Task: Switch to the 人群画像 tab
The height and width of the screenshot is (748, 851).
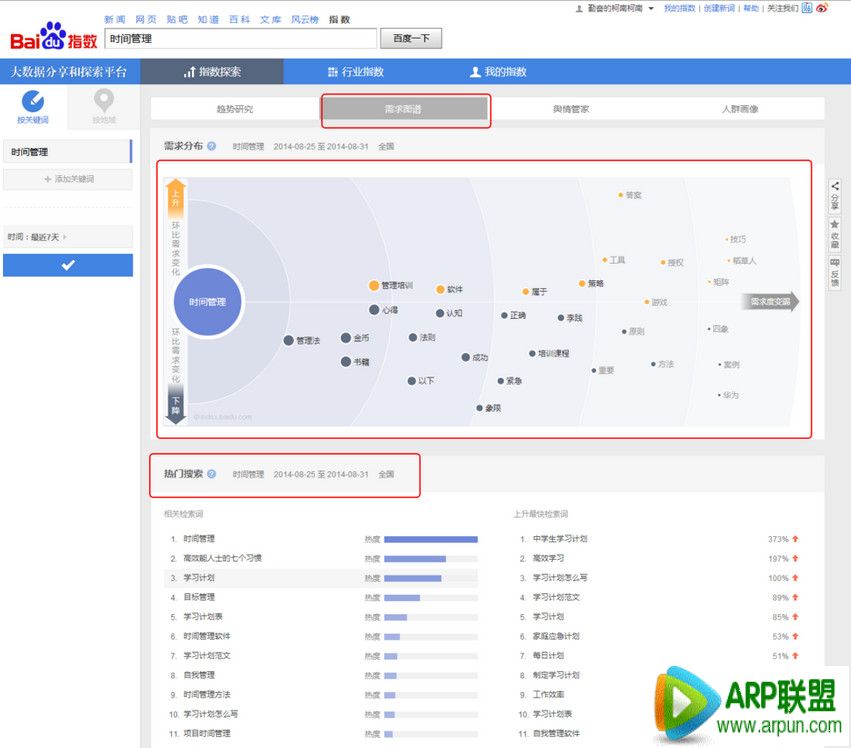Action: click(740, 109)
